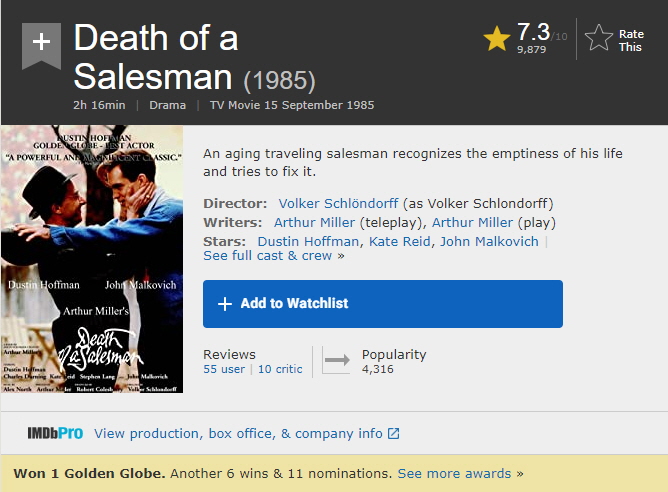This screenshot has width=668, height=492.
Task: Open Kate Reid's profile link
Action: 400,241
